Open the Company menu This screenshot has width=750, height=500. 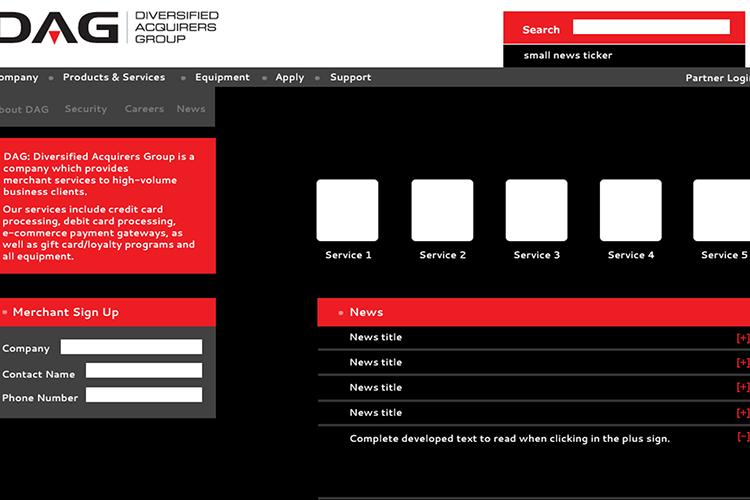click(x=19, y=77)
